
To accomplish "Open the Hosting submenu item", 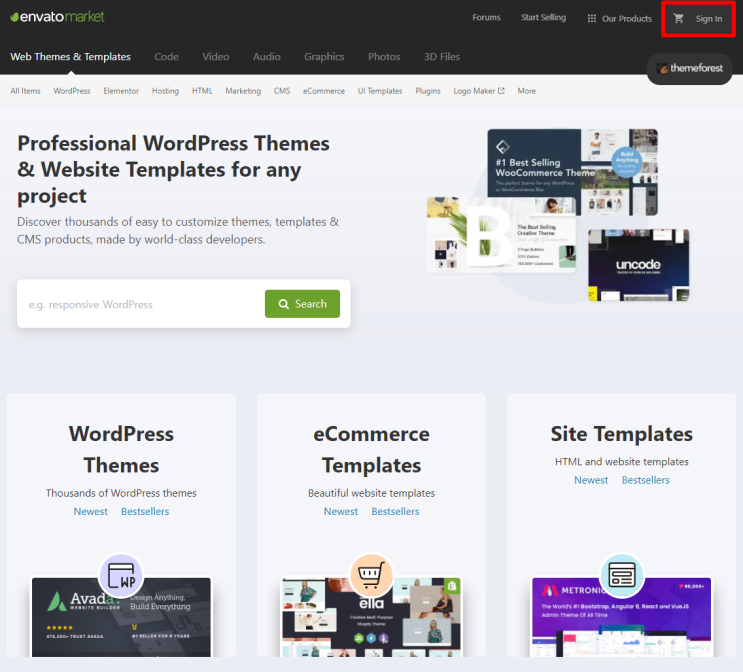I will pos(165,91).
